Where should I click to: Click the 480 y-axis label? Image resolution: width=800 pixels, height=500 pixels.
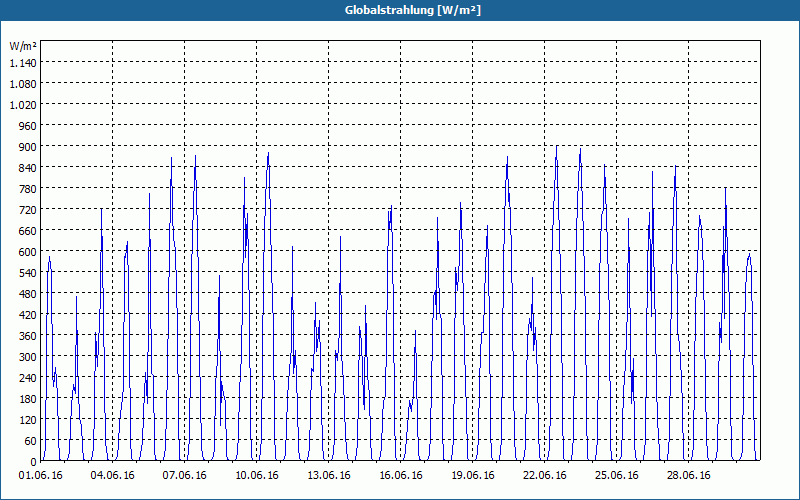(x=29, y=293)
